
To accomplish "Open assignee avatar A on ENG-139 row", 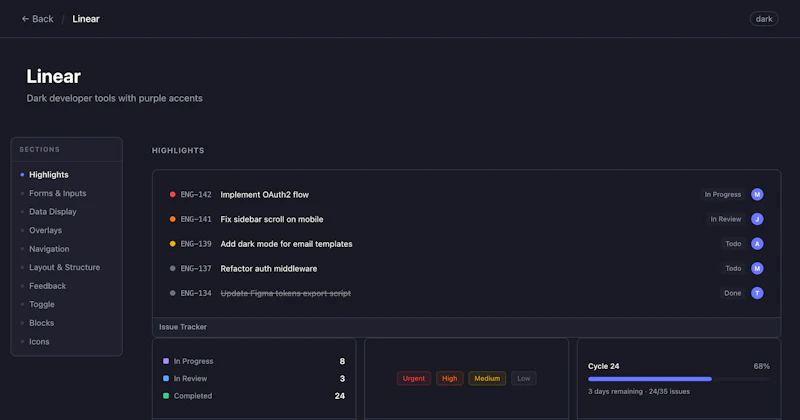I will (757, 244).
